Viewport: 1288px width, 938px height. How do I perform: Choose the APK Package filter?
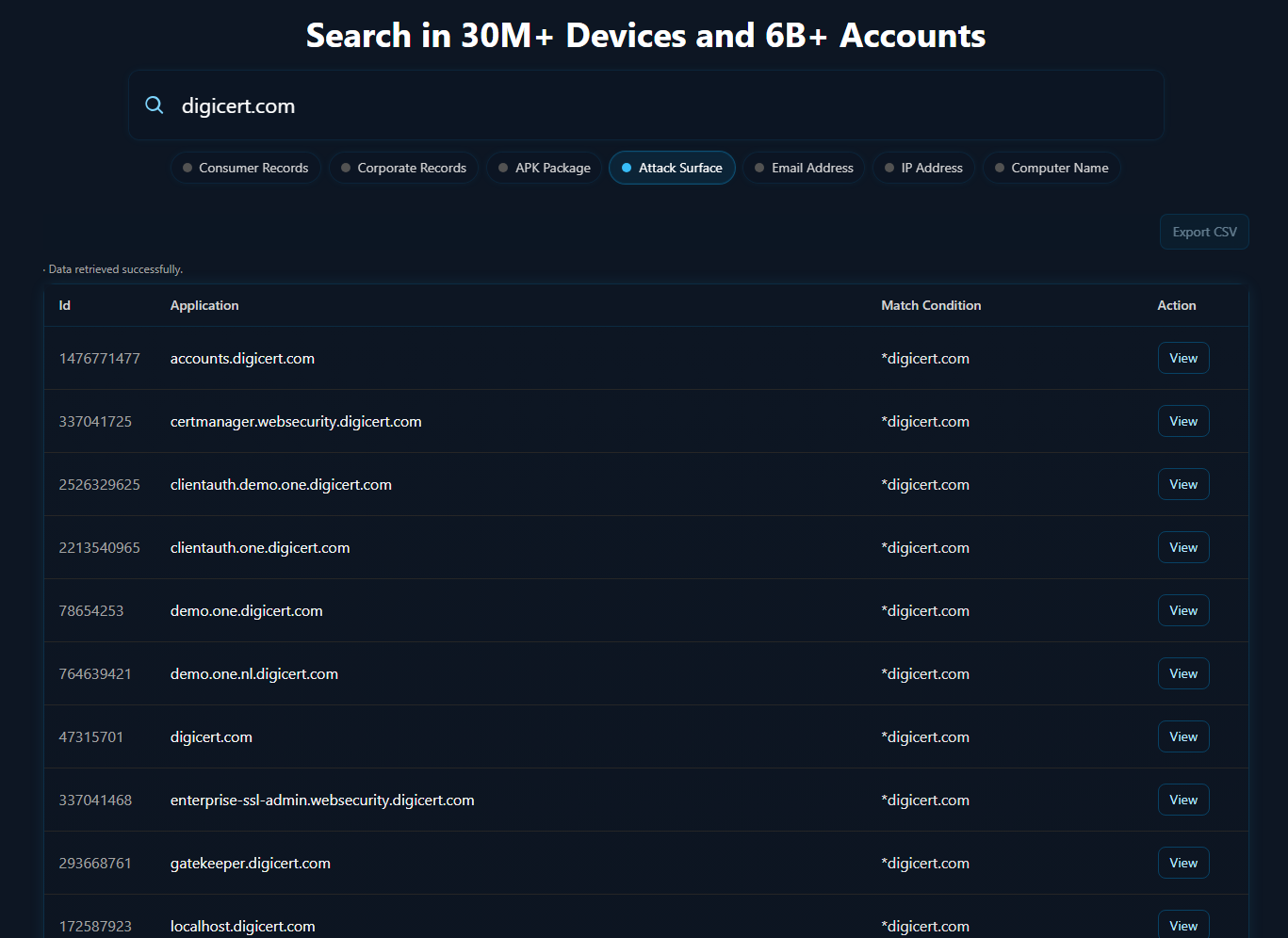click(x=545, y=168)
